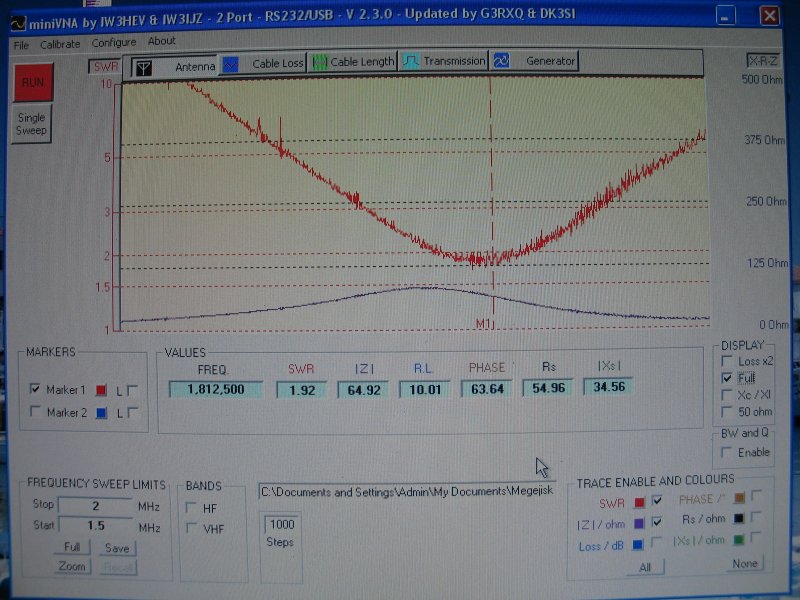Click the All traces button

coord(645,567)
